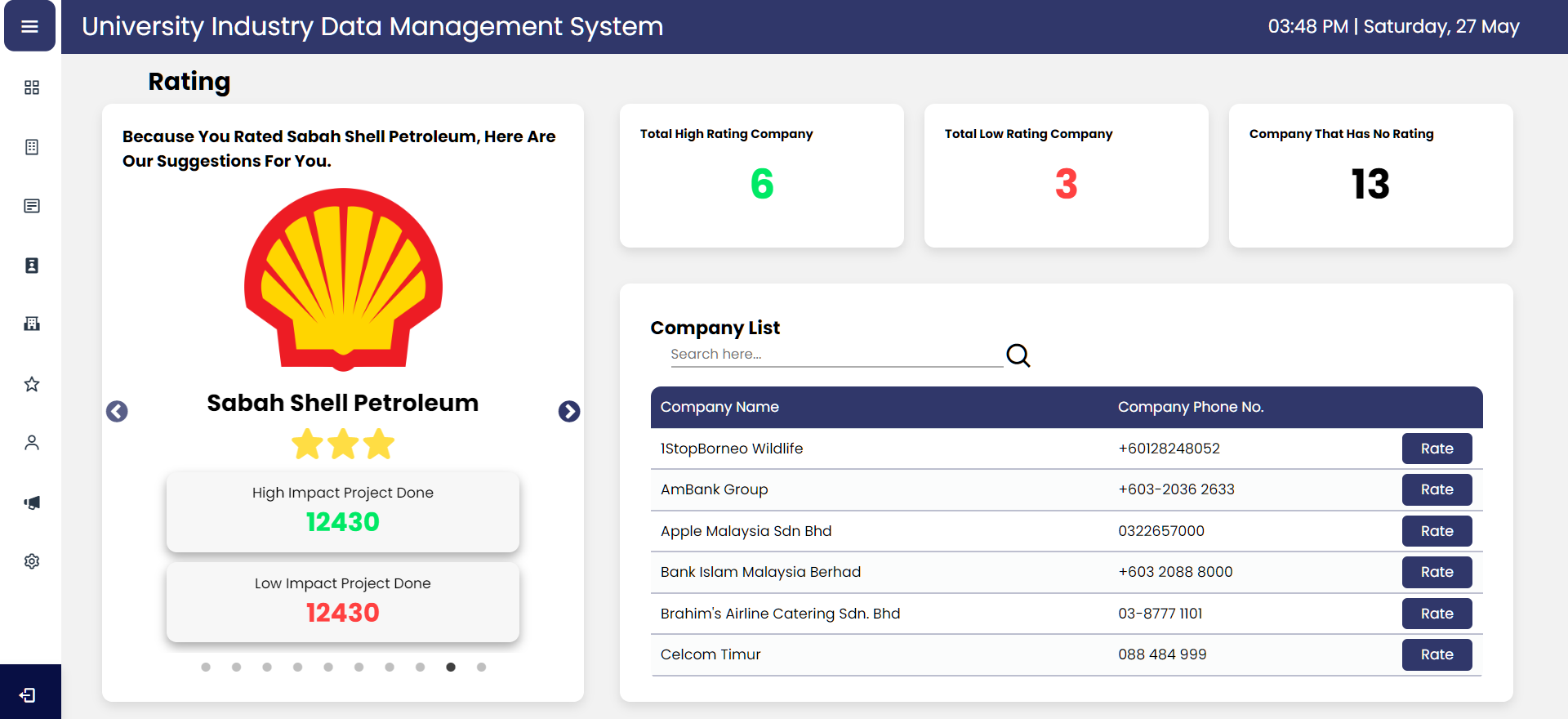The height and width of the screenshot is (719, 1568).
Task: Click the logout icon at bottom left
Action: point(28,695)
